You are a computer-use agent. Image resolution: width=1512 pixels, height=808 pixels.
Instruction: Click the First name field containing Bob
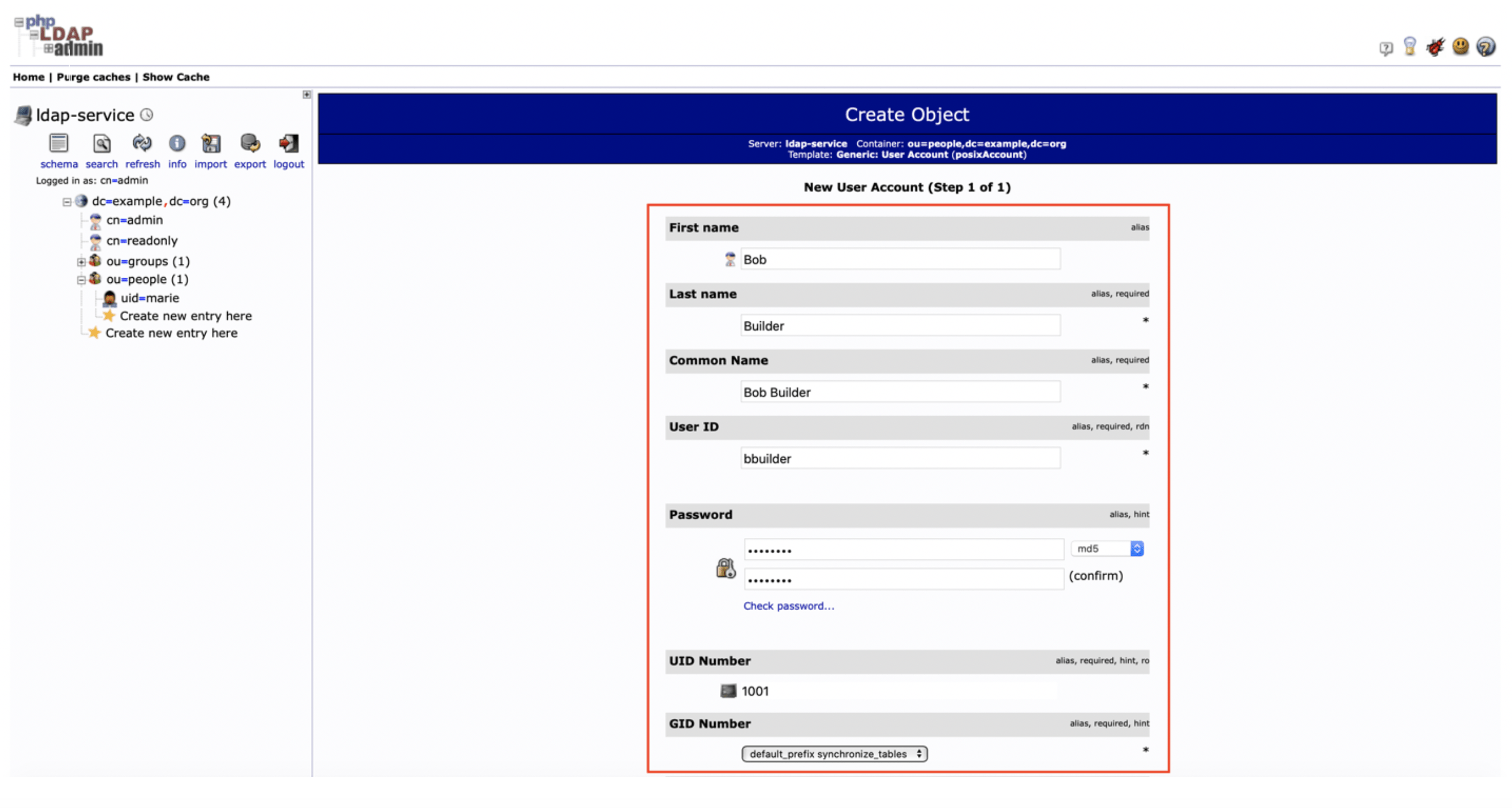900,259
